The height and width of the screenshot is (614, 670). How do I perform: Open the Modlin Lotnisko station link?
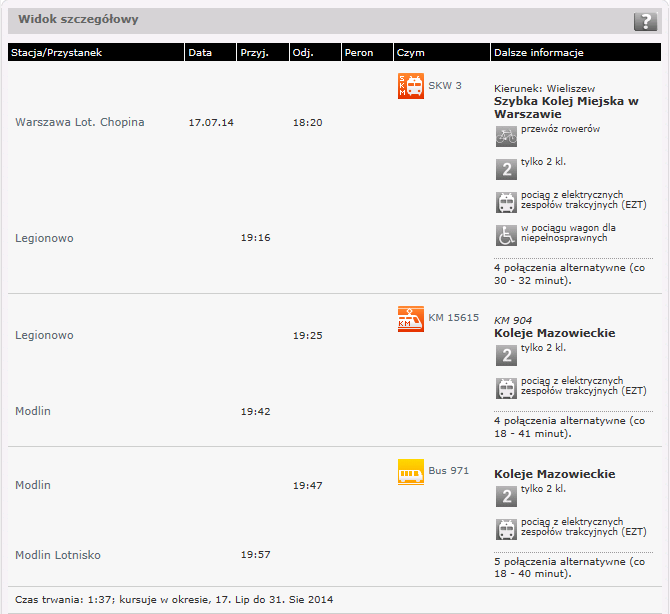(x=58, y=555)
